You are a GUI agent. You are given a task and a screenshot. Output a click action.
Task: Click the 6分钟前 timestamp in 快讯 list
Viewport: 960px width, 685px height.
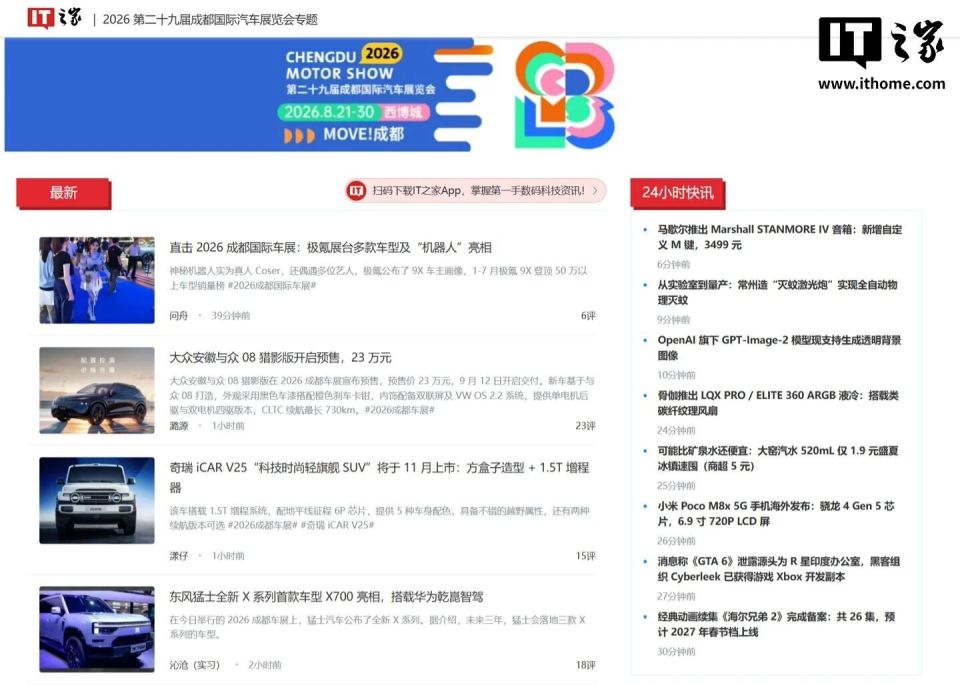pos(673,264)
